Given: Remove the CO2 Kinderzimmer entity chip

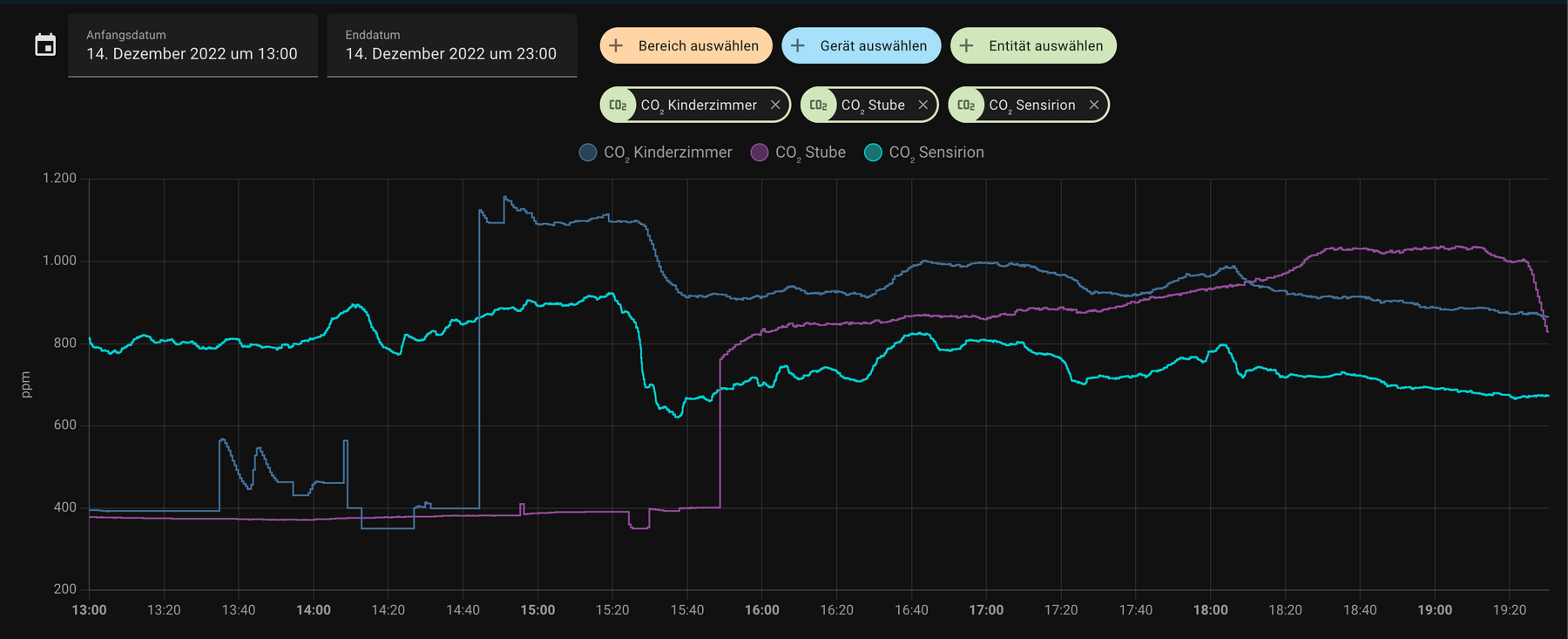Looking at the screenshot, I should (x=775, y=105).
